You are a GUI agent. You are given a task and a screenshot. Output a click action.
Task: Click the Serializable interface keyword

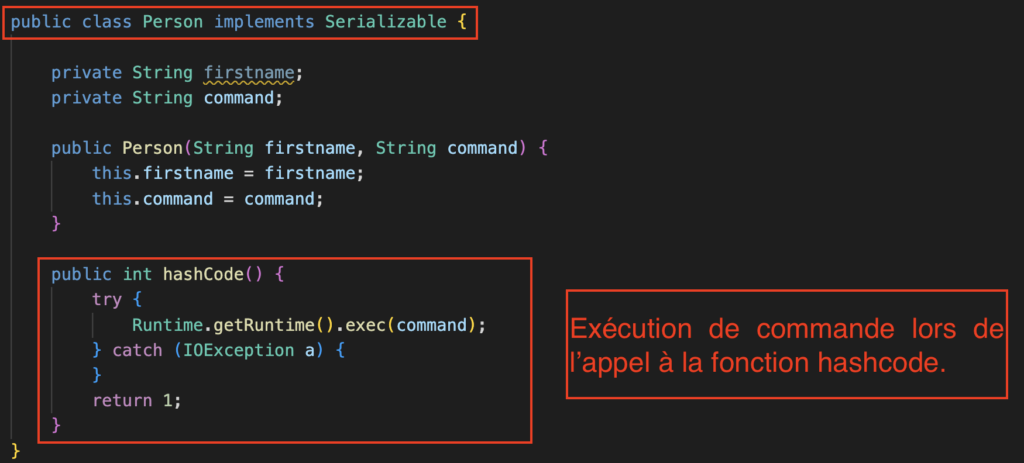386,22
